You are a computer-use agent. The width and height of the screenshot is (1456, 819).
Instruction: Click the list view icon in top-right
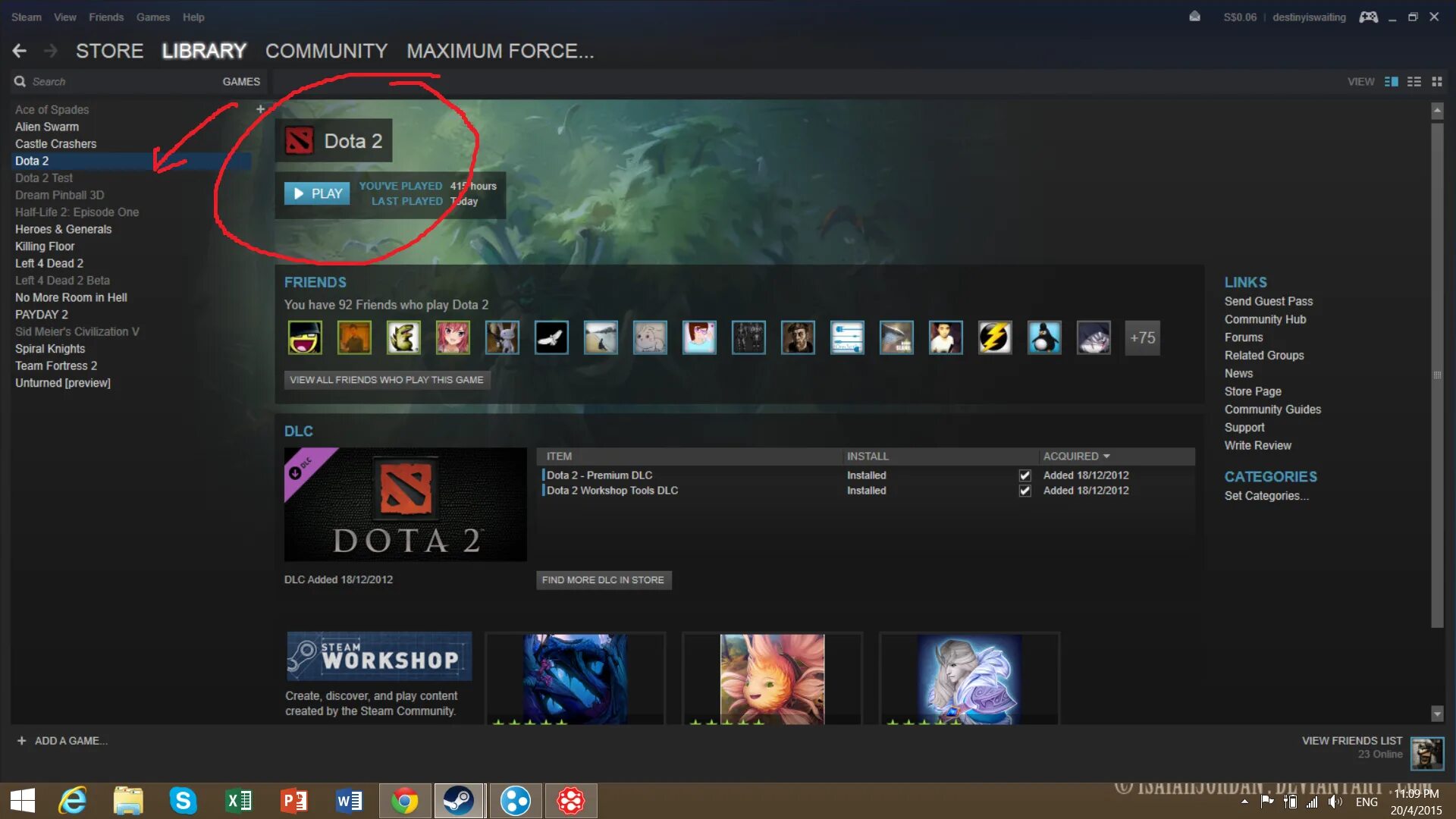click(1414, 80)
